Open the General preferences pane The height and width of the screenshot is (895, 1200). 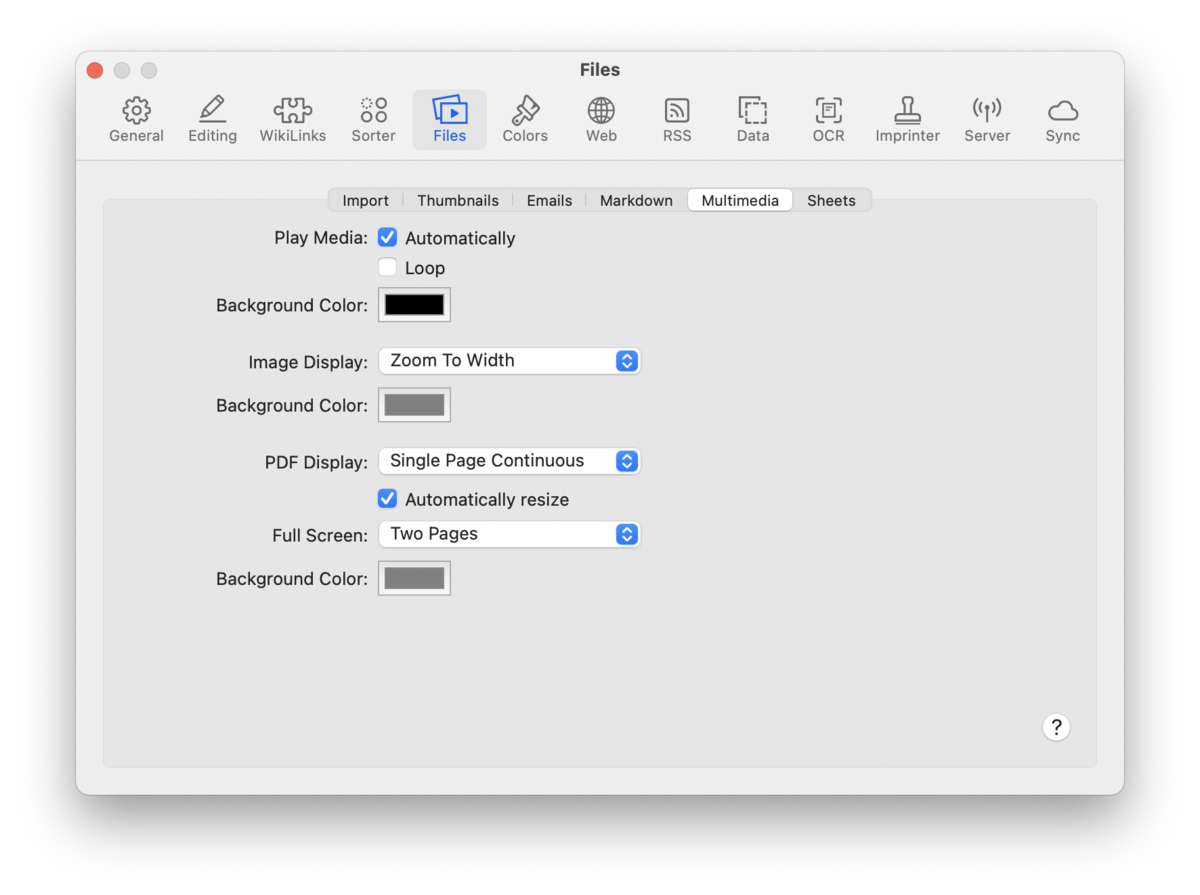point(136,120)
